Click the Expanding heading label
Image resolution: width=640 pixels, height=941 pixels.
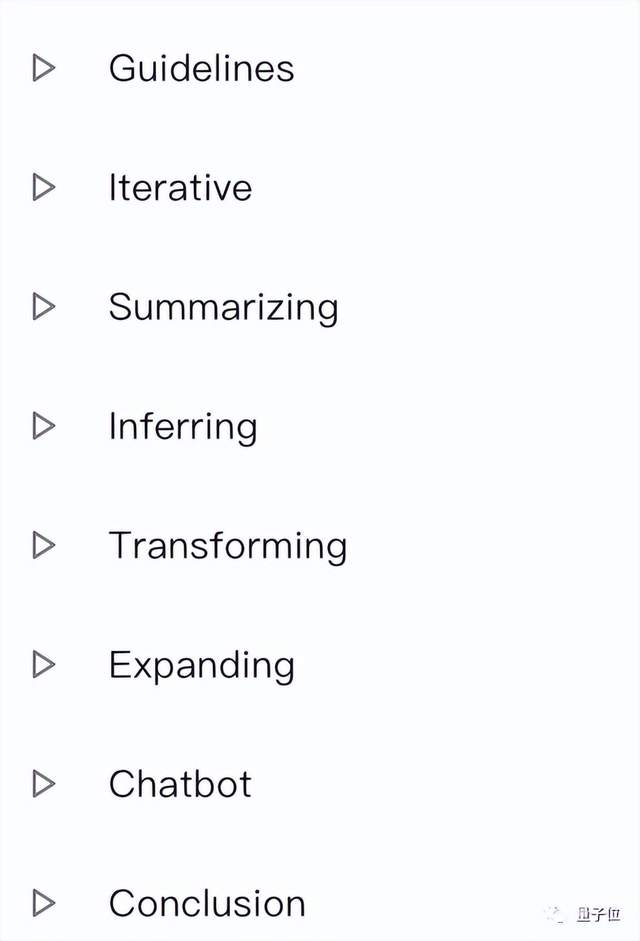pos(201,665)
